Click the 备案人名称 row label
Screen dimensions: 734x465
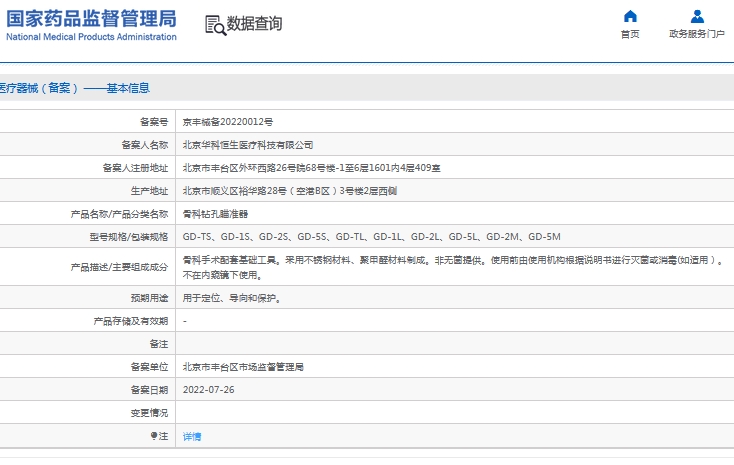pos(145,145)
